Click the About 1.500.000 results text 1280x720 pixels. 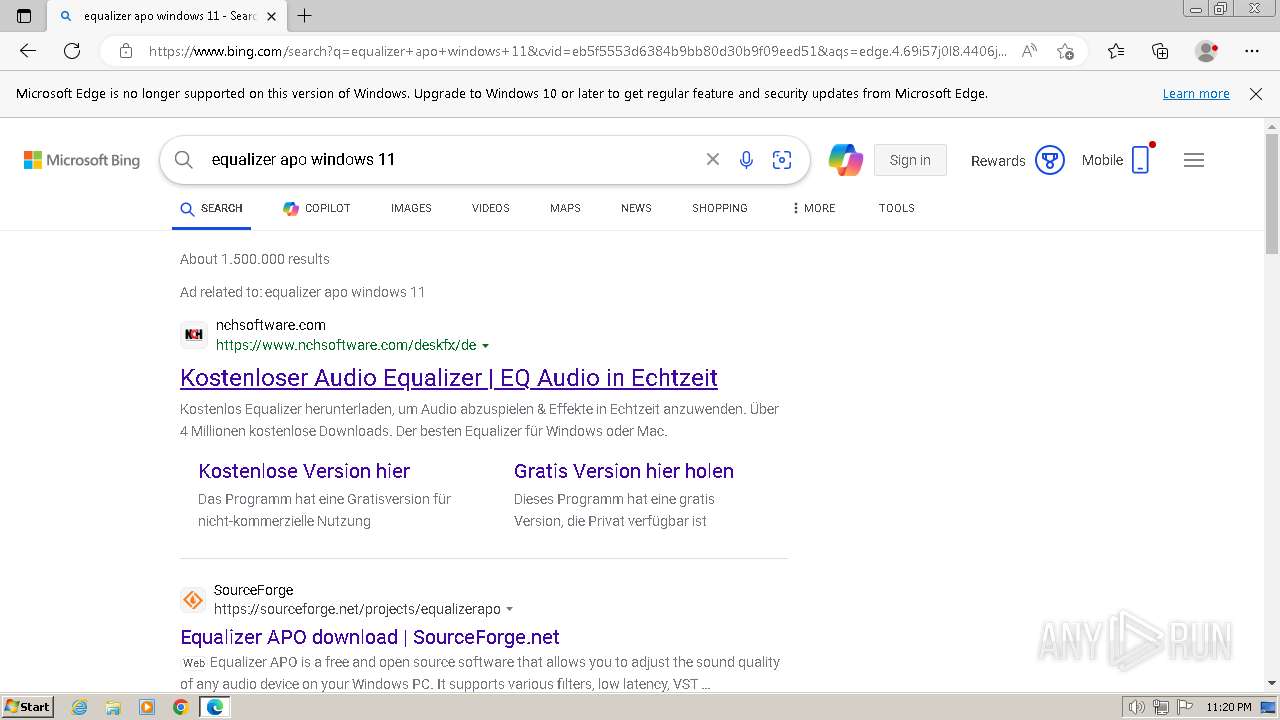pos(255,259)
